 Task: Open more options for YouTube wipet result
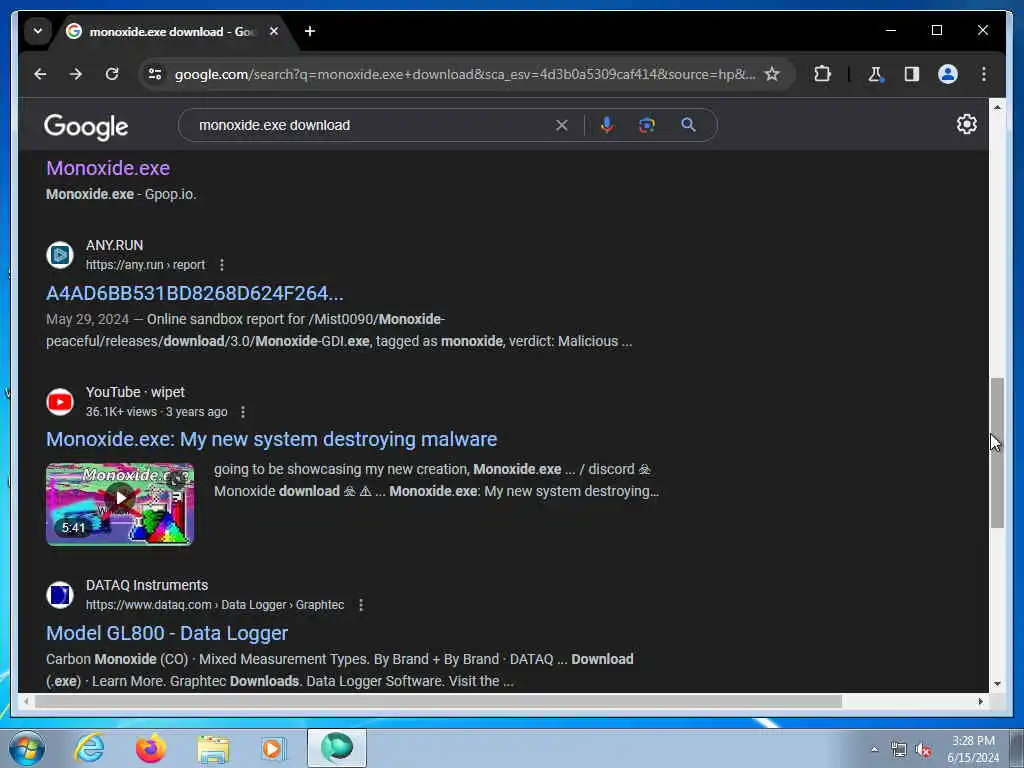click(x=243, y=412)
